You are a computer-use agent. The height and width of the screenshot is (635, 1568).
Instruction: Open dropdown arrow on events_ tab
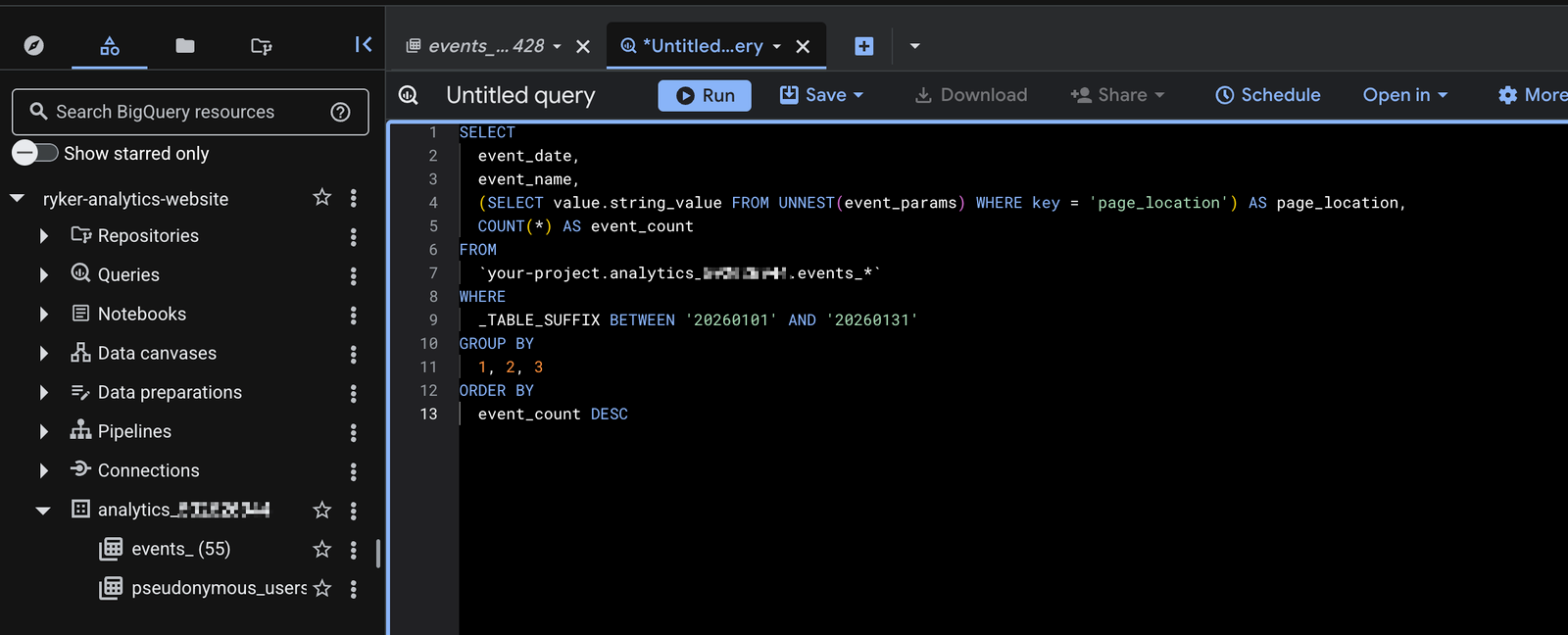coord(558,46)
